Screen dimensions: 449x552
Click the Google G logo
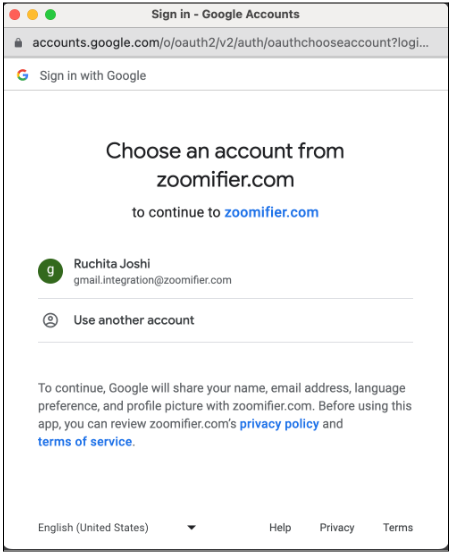(23, 75)
